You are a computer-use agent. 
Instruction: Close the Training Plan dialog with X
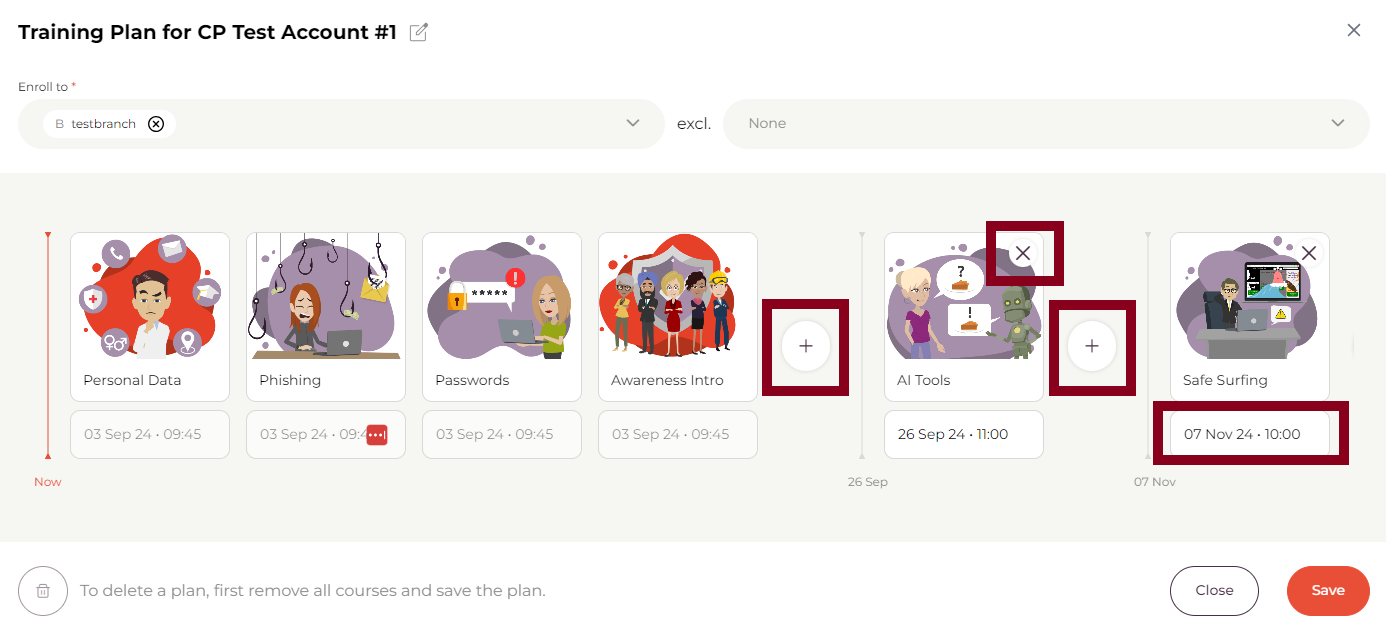click(x=1354, y=30)
